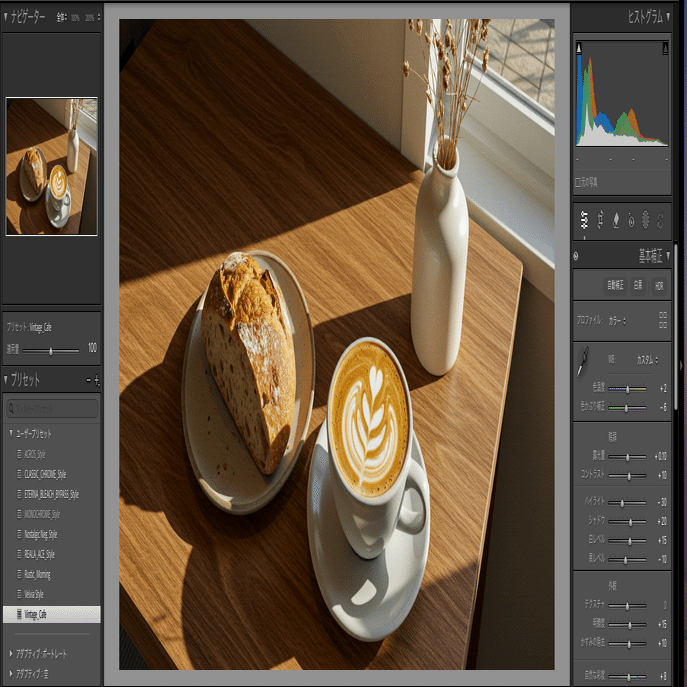This screenshot has height=687, width=687.
Task: Toggle the Basic panel eye switch icon
Action: tap(576, 256)
